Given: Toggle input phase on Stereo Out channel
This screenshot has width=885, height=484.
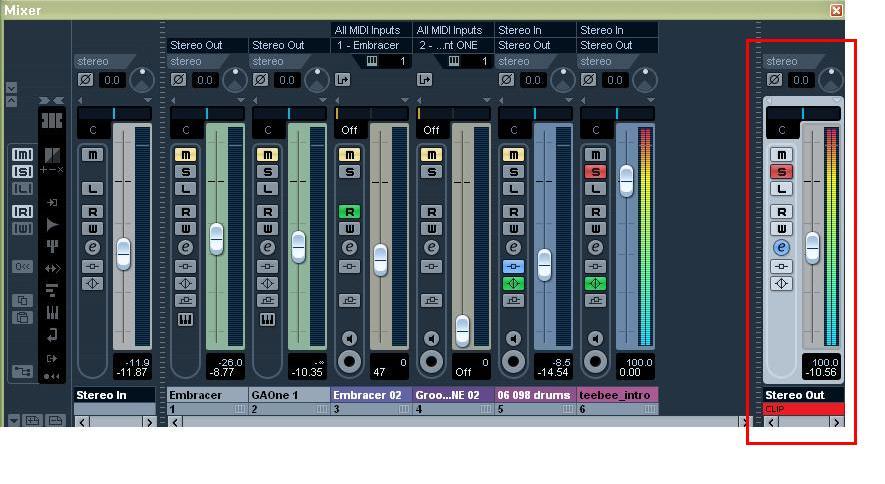Looking at the screenshot, I should click(774, 80).
